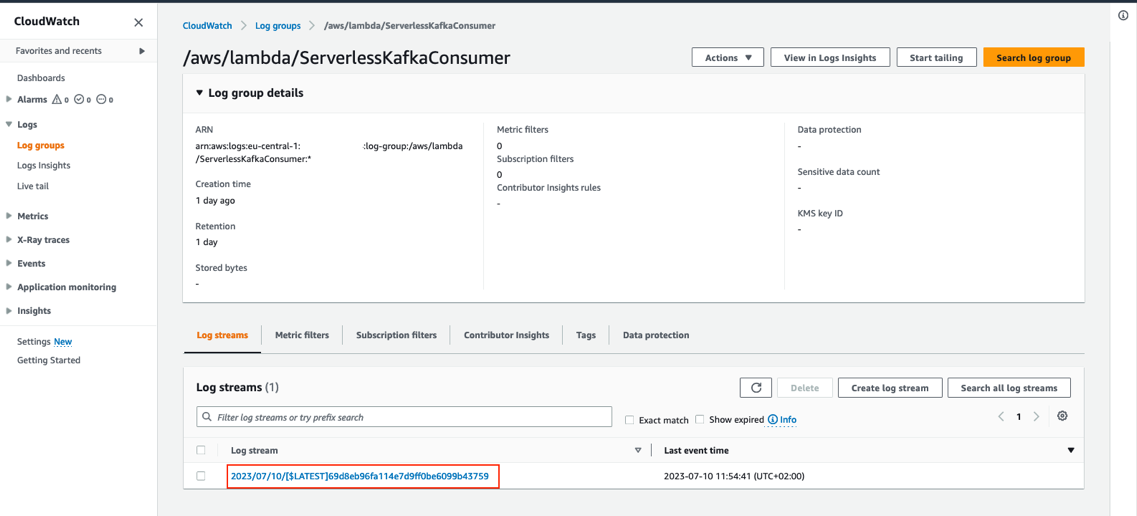Select the 2023/07/10 log stream checkbox
This screenshot has height=516, width=1137.
pos(201,476)
